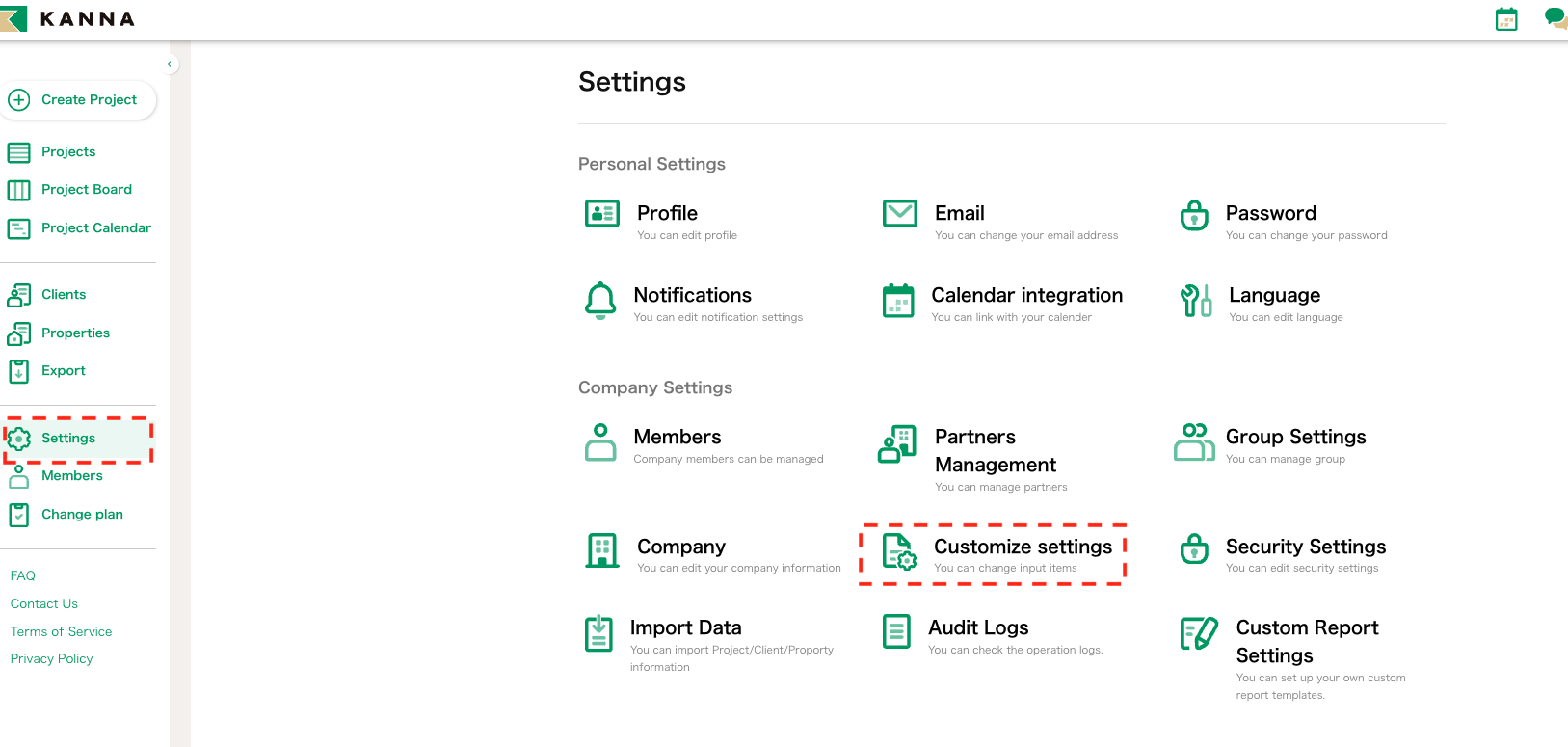The height and width of the screenshot is (747, 1568).
Task: Open the Email envelope icon
Action: coord(900,214)
